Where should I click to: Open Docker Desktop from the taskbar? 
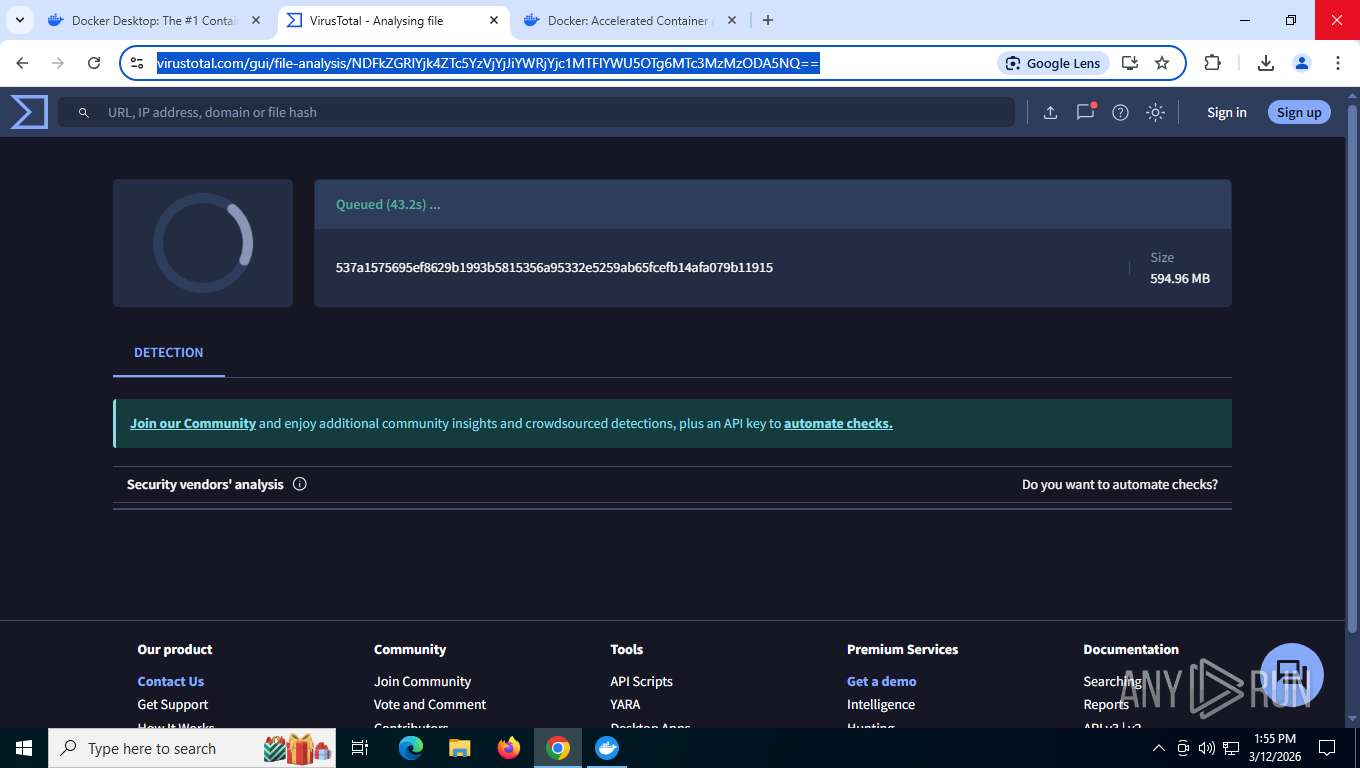coord(607,748)
